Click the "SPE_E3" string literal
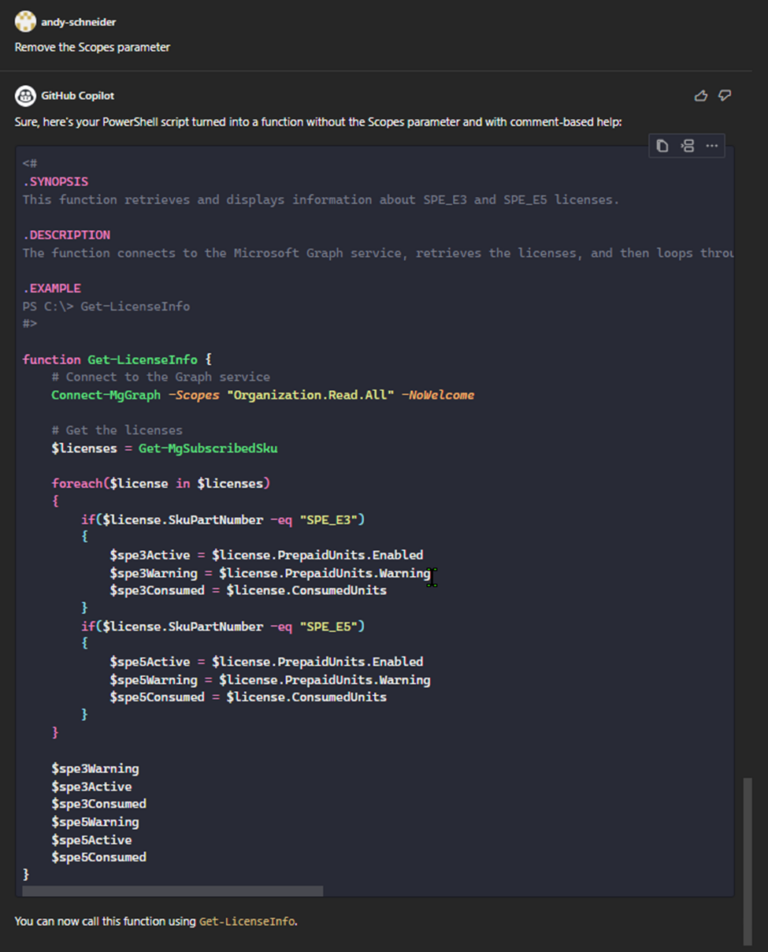The height and width of the screenshot is (952, 768). pyautogui.click(x=329, y=520)
